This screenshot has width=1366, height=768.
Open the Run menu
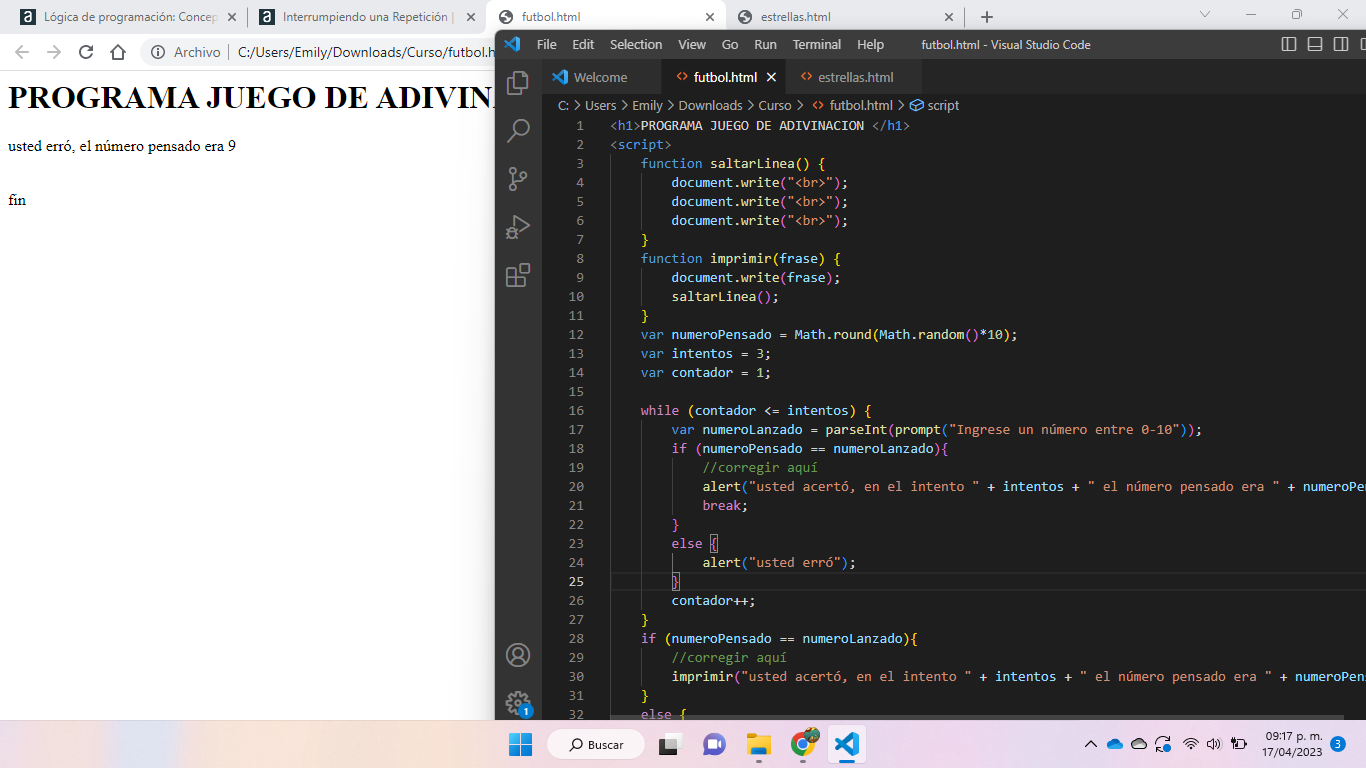coord(765,44)
